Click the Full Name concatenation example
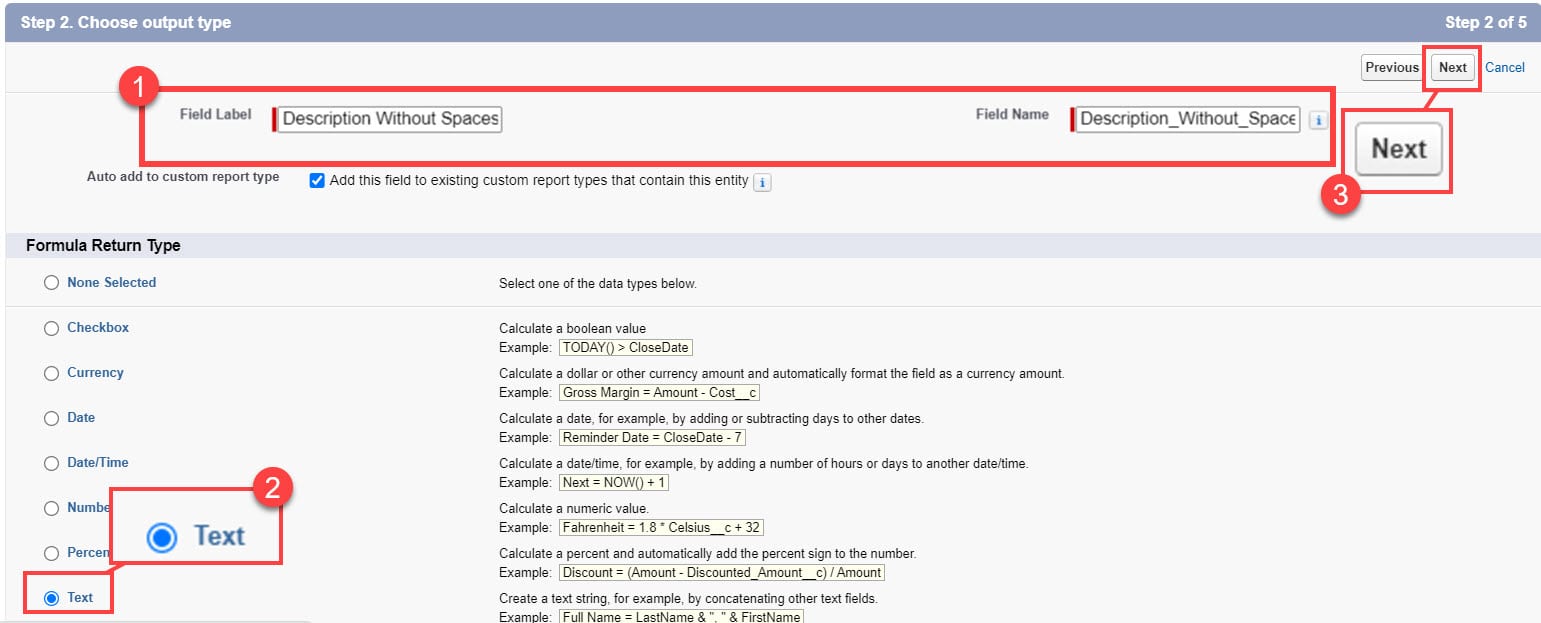 (680, 616)
